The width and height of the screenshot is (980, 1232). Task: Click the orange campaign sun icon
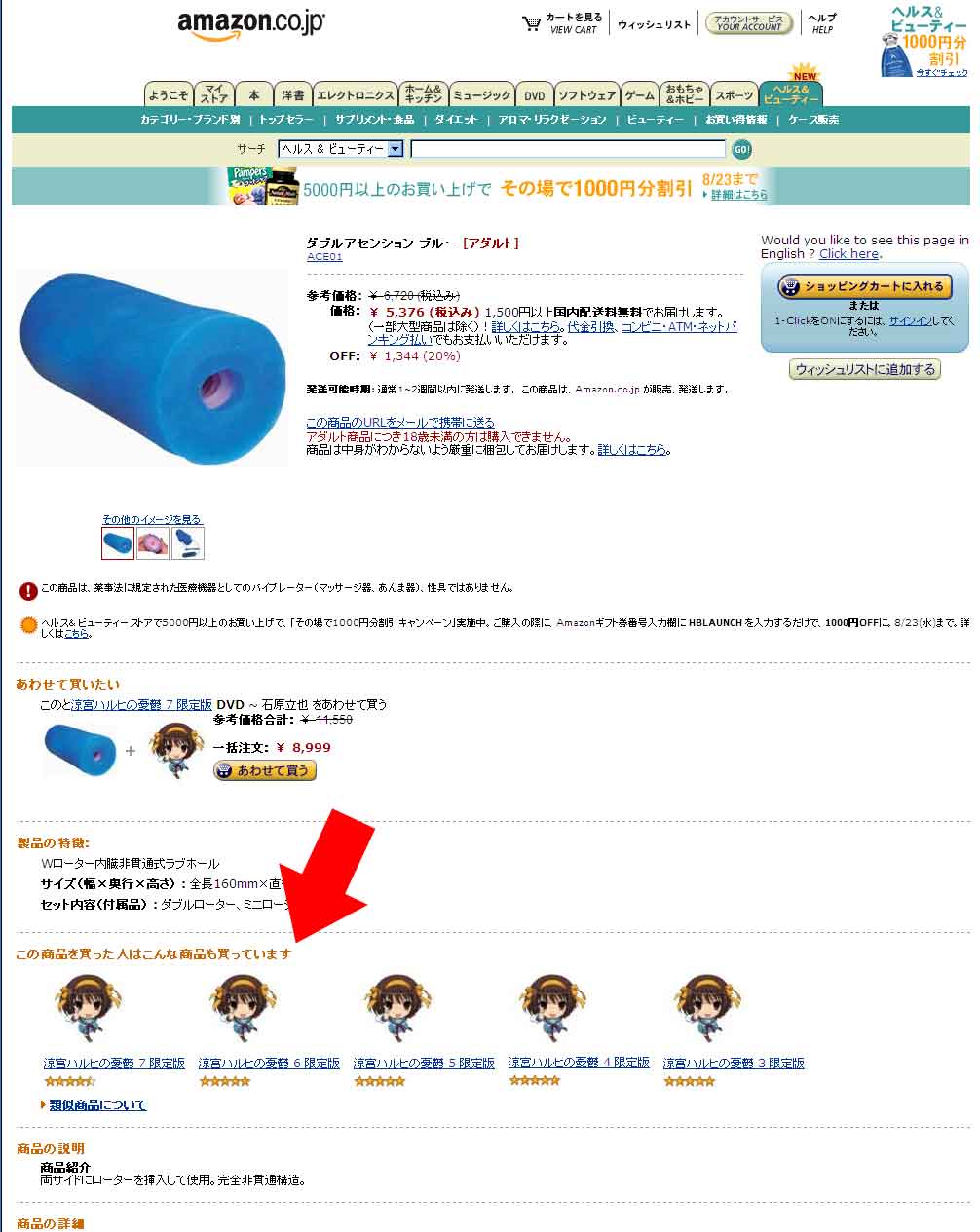pyautogui.click(x=28, y=626)
